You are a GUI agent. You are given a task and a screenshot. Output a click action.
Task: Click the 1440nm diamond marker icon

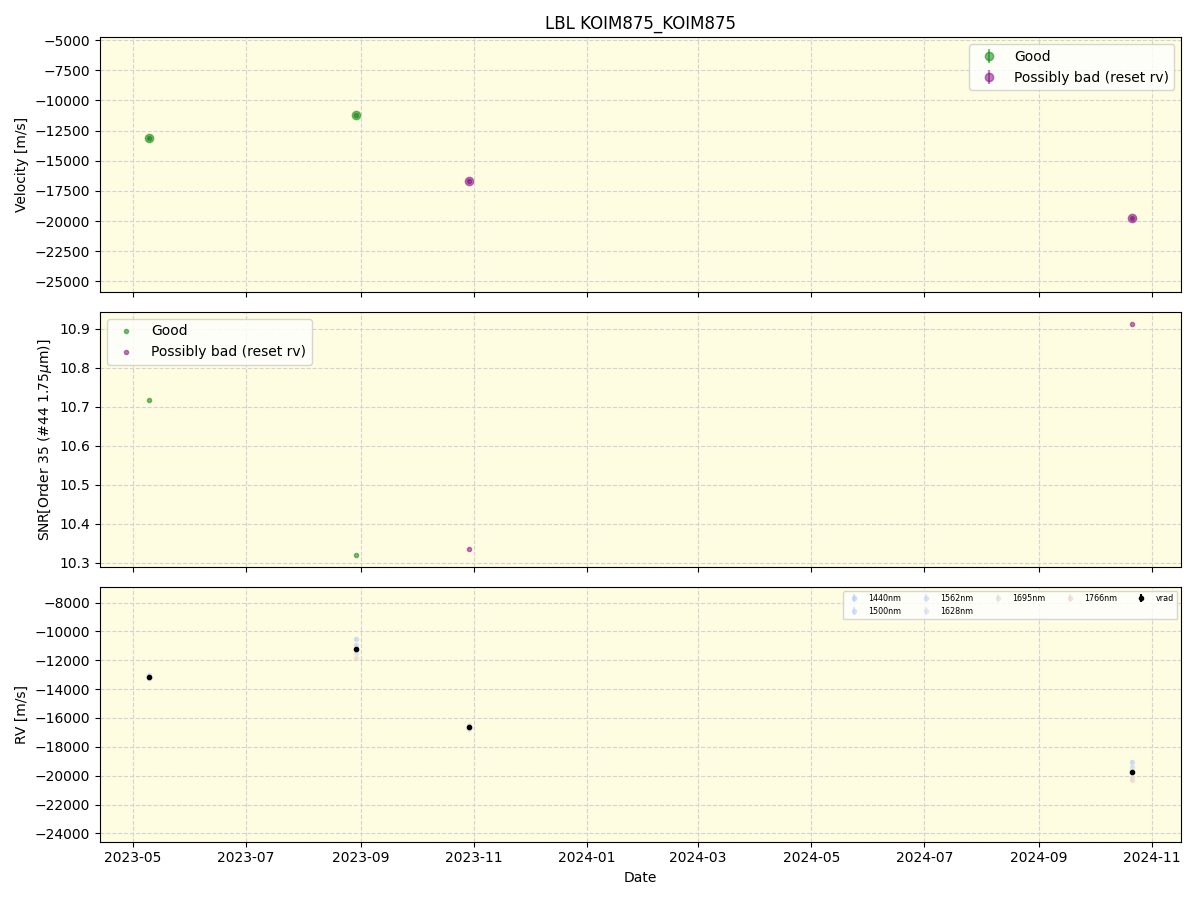coord(853,598)
